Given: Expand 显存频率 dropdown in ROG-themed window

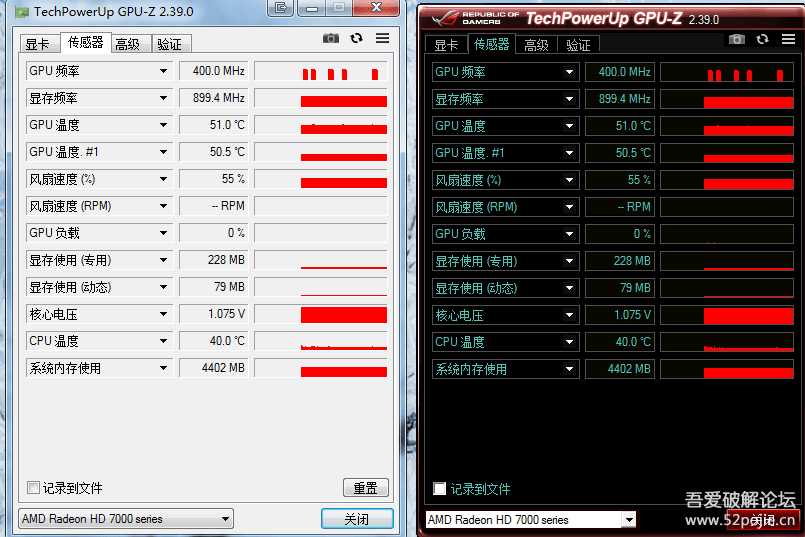Looking at the screenshot, I should (x=569, y=99).
